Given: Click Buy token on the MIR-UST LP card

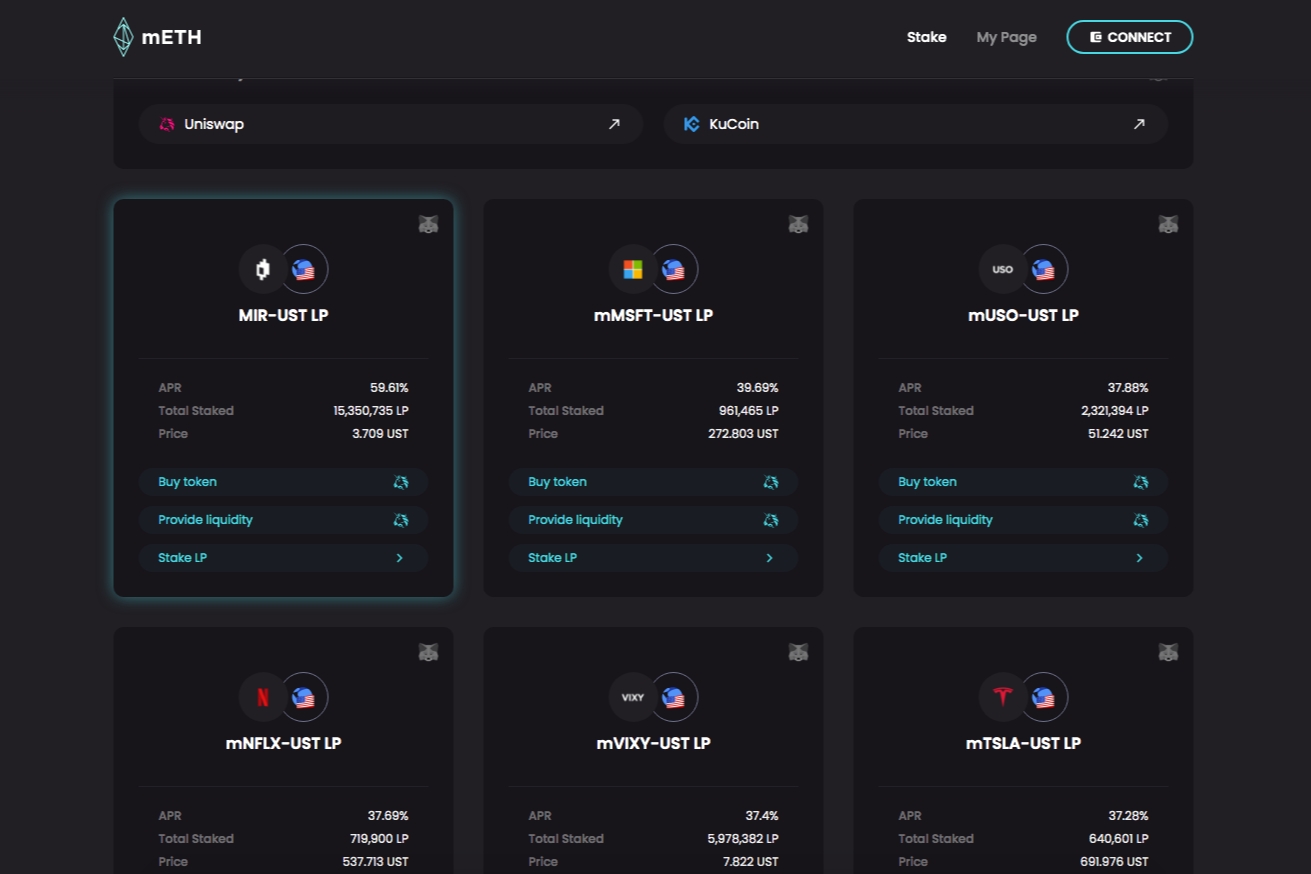Looking at the screenshot, I should click(283, 482).
